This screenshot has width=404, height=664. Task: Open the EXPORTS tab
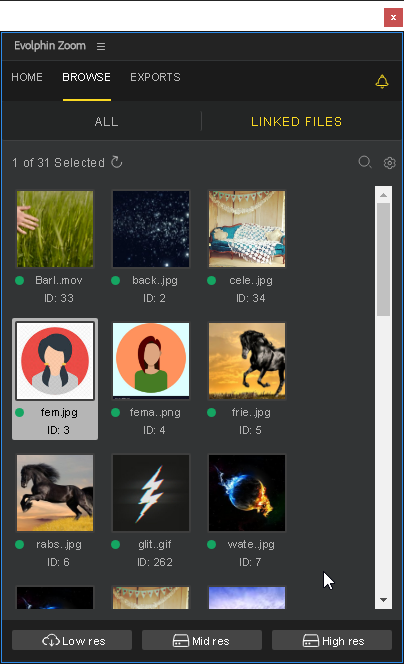click(155, 77)
